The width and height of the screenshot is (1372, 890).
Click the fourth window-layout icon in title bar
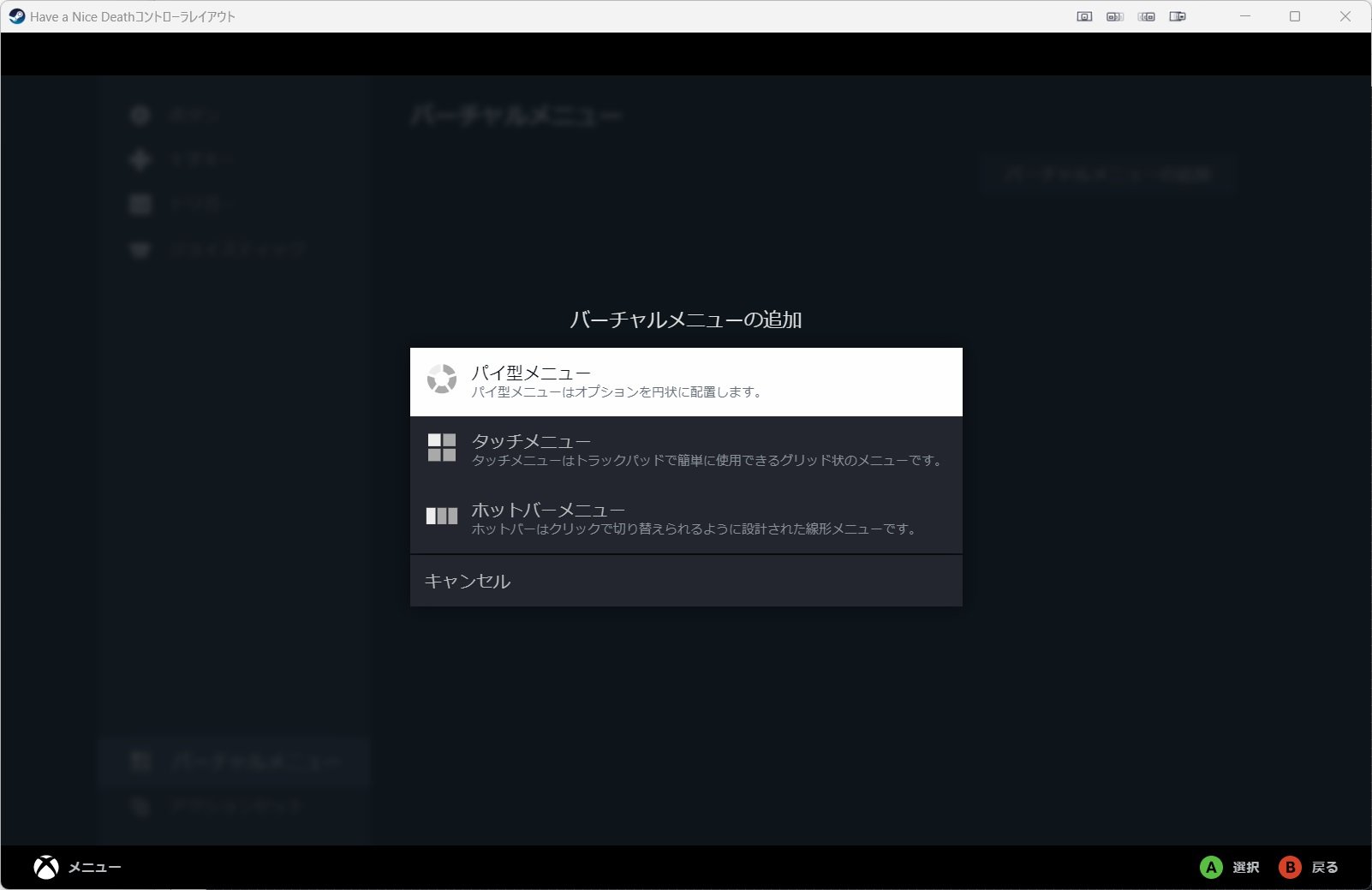[x=1178, y=16]
